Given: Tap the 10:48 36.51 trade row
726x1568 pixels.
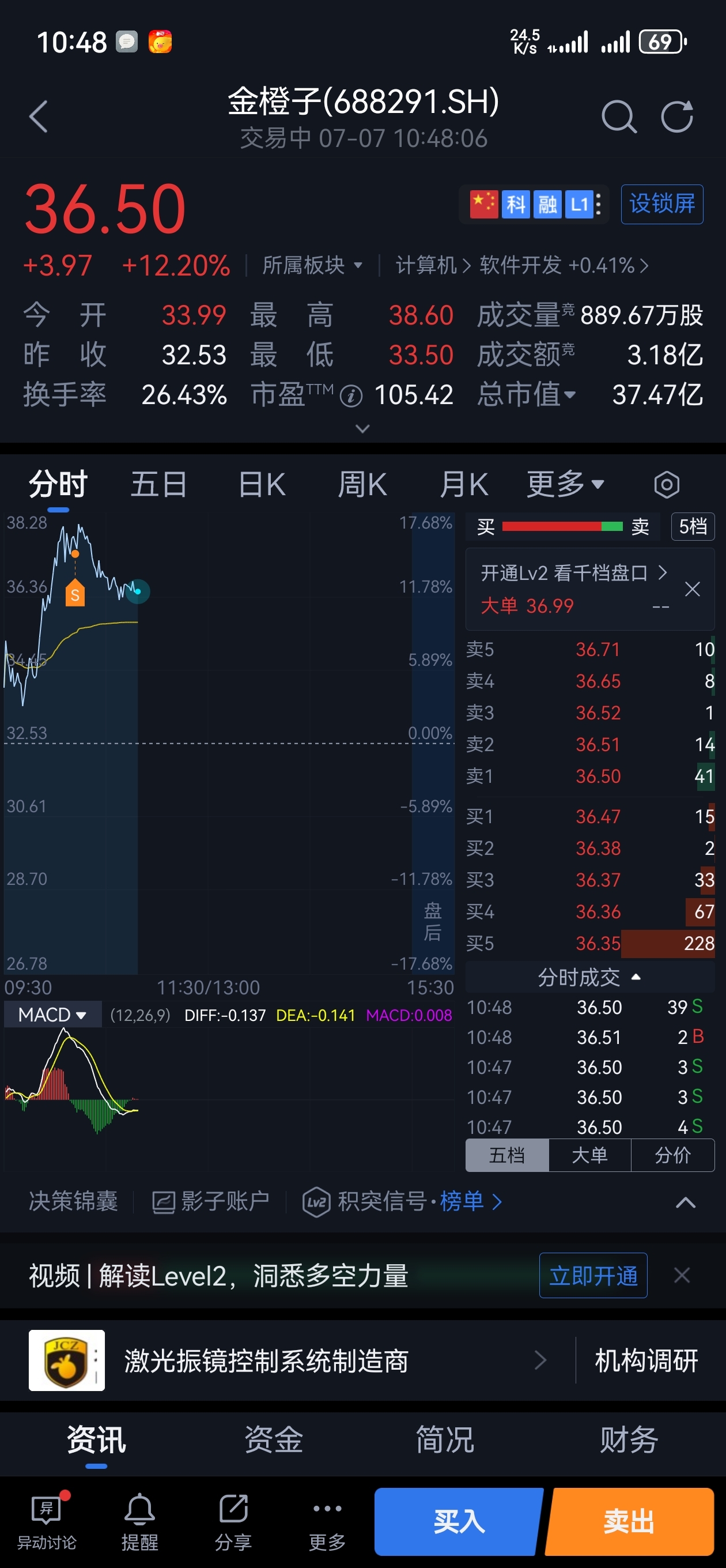Looking at the screenshot, I should coord(589,1037).
